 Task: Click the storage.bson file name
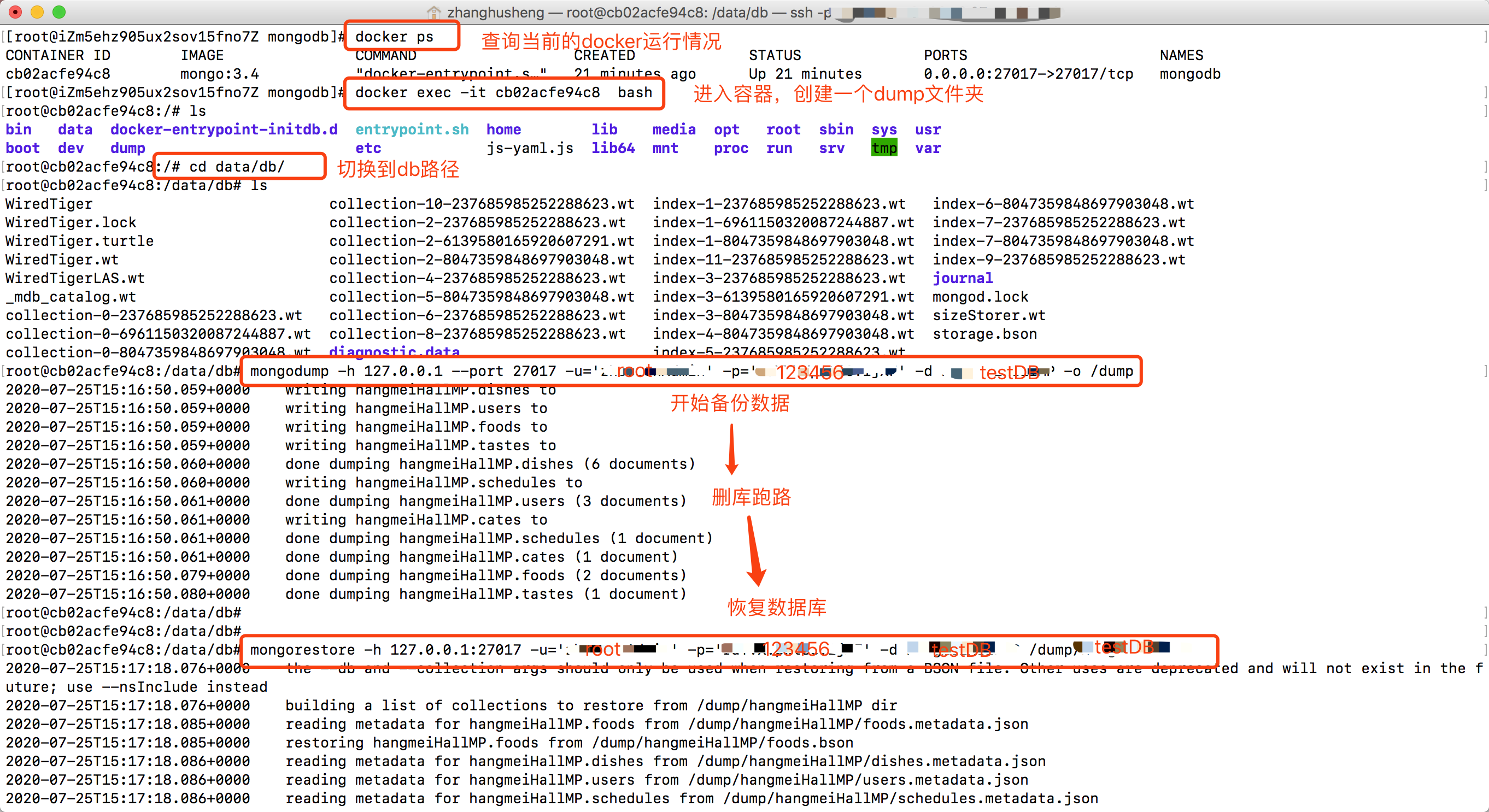984,334
